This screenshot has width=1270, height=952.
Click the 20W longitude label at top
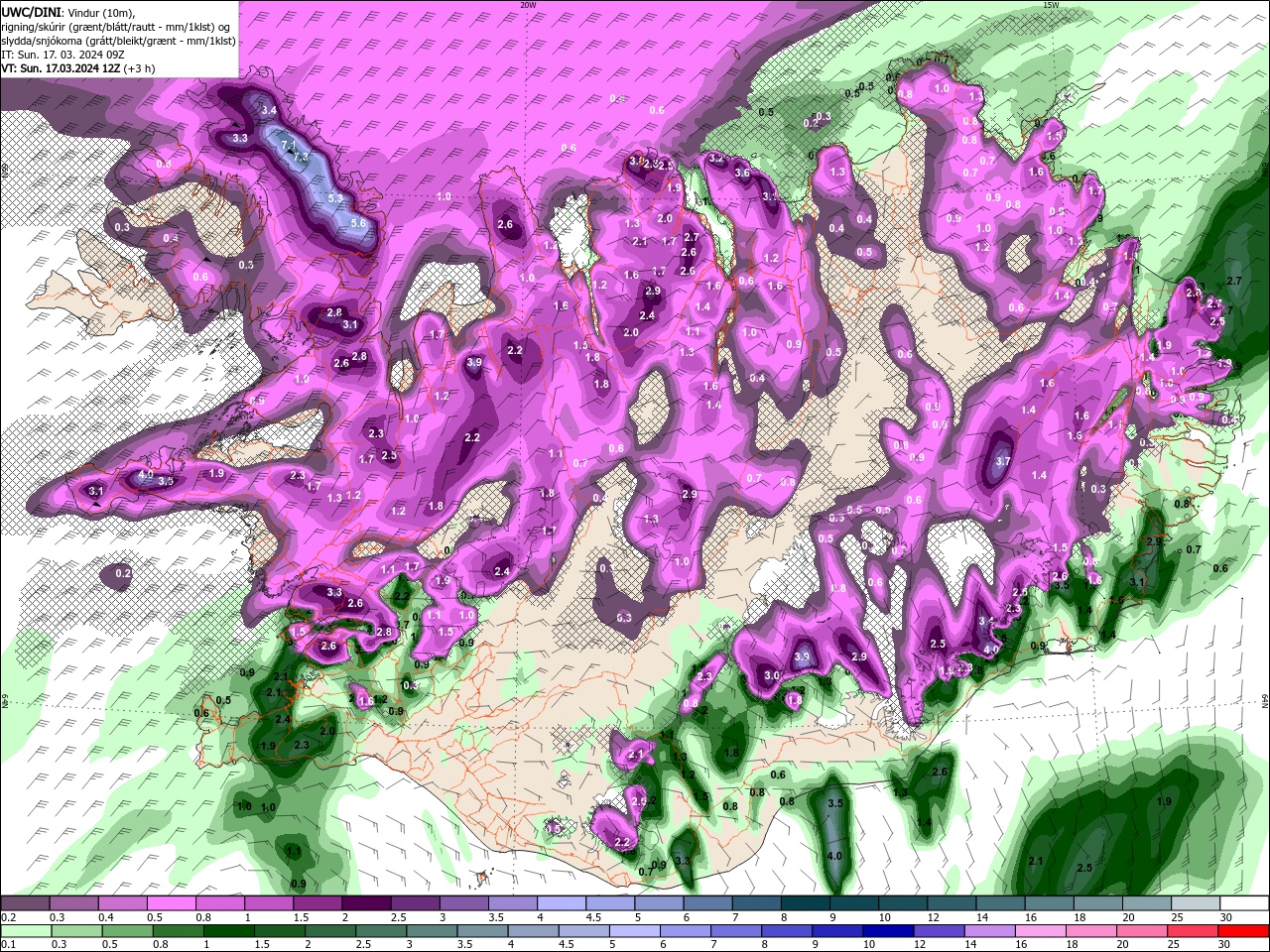(528, 5)
